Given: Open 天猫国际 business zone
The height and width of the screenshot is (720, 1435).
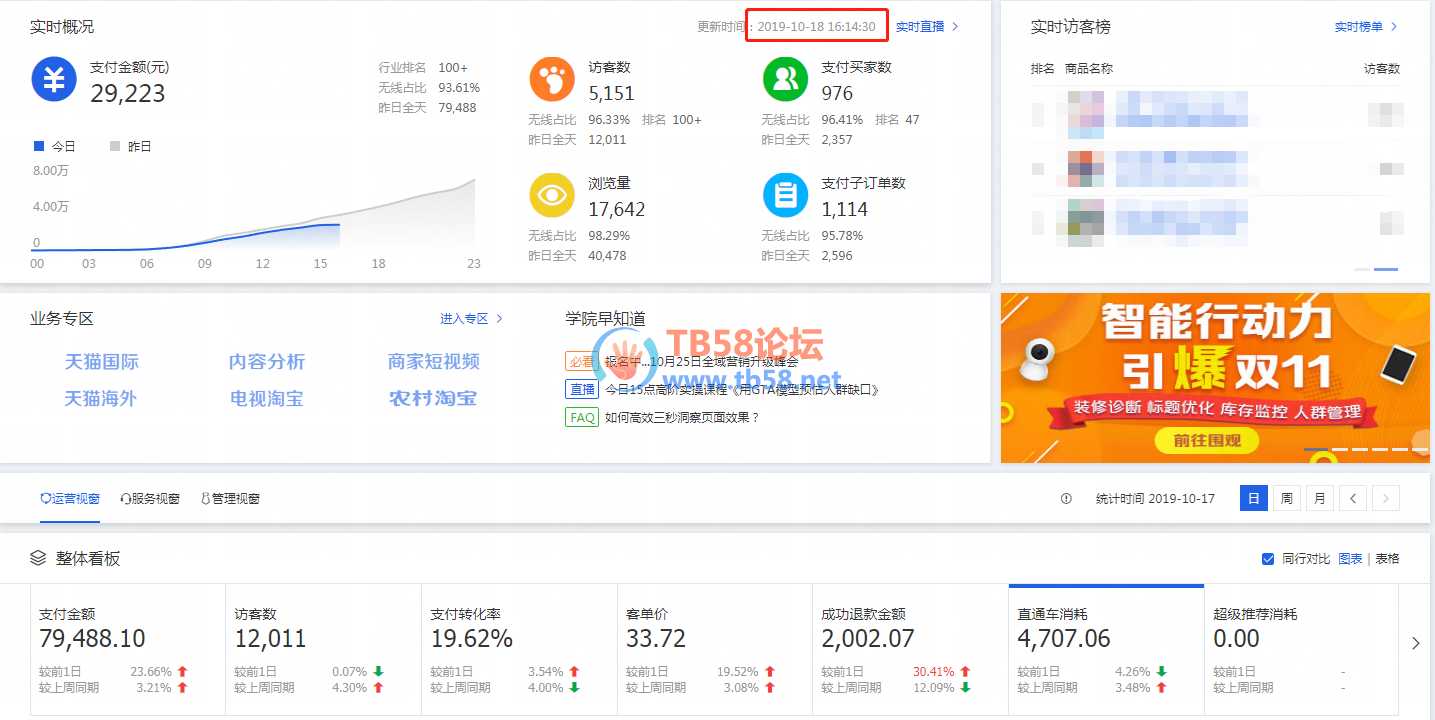Looking at the screenshot, I should click(x=101, y=362).
